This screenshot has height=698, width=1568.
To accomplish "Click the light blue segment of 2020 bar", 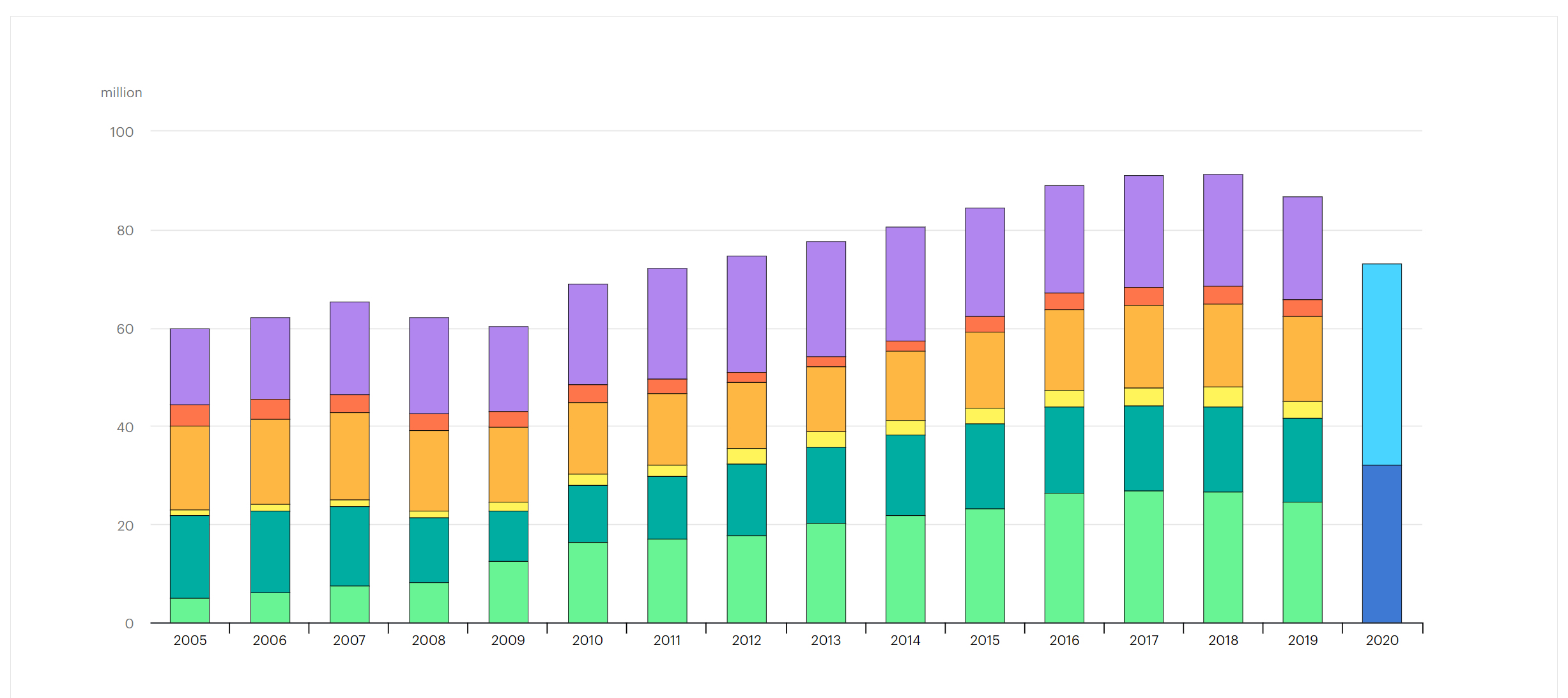I will 1381,364.
